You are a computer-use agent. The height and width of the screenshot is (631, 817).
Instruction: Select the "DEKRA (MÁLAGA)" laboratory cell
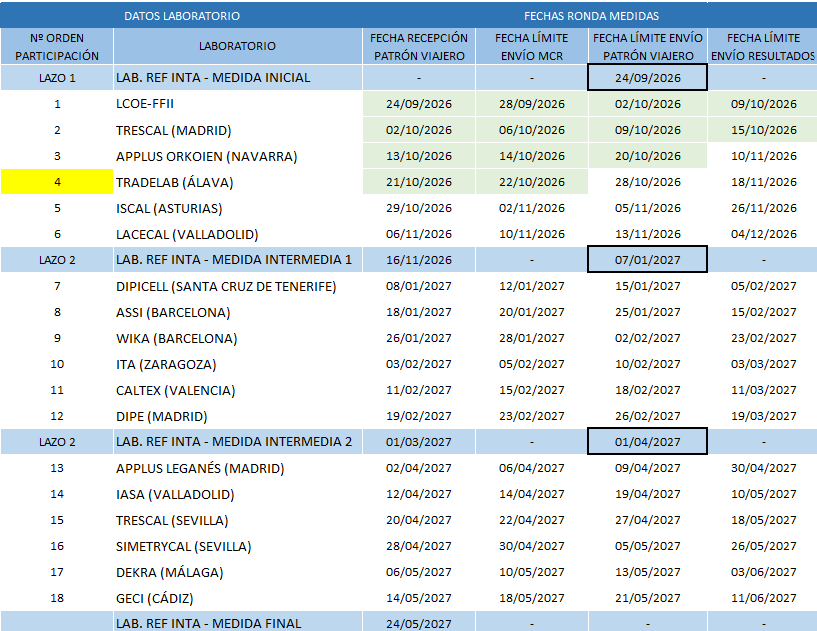[238, 572]
